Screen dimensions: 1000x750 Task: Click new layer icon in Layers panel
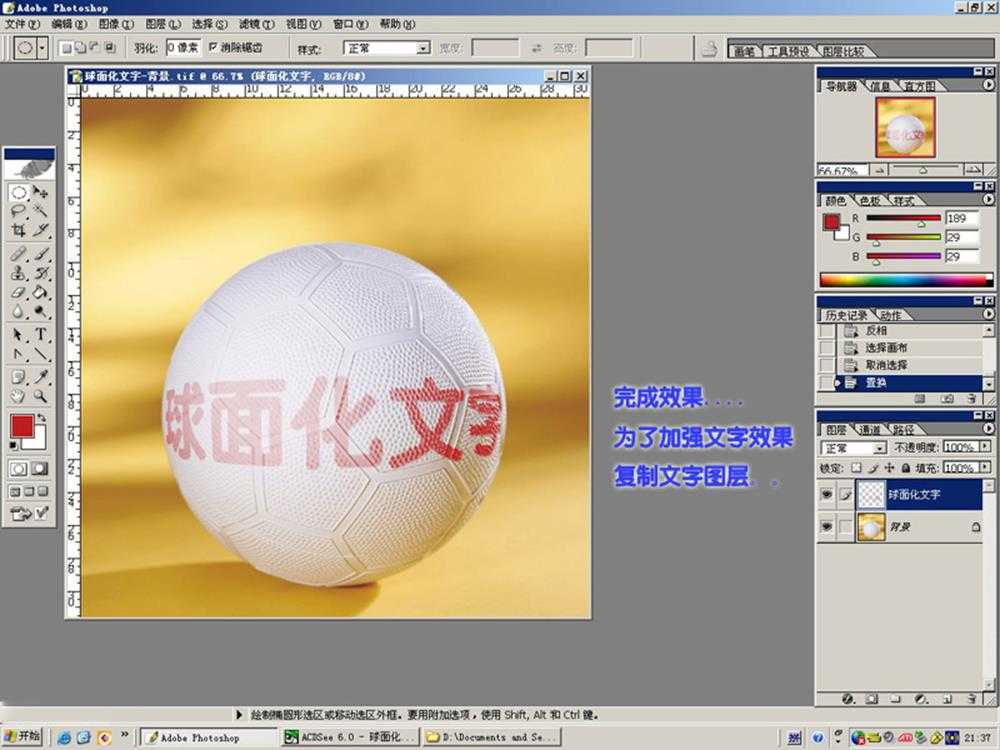(x=946, y=699)
